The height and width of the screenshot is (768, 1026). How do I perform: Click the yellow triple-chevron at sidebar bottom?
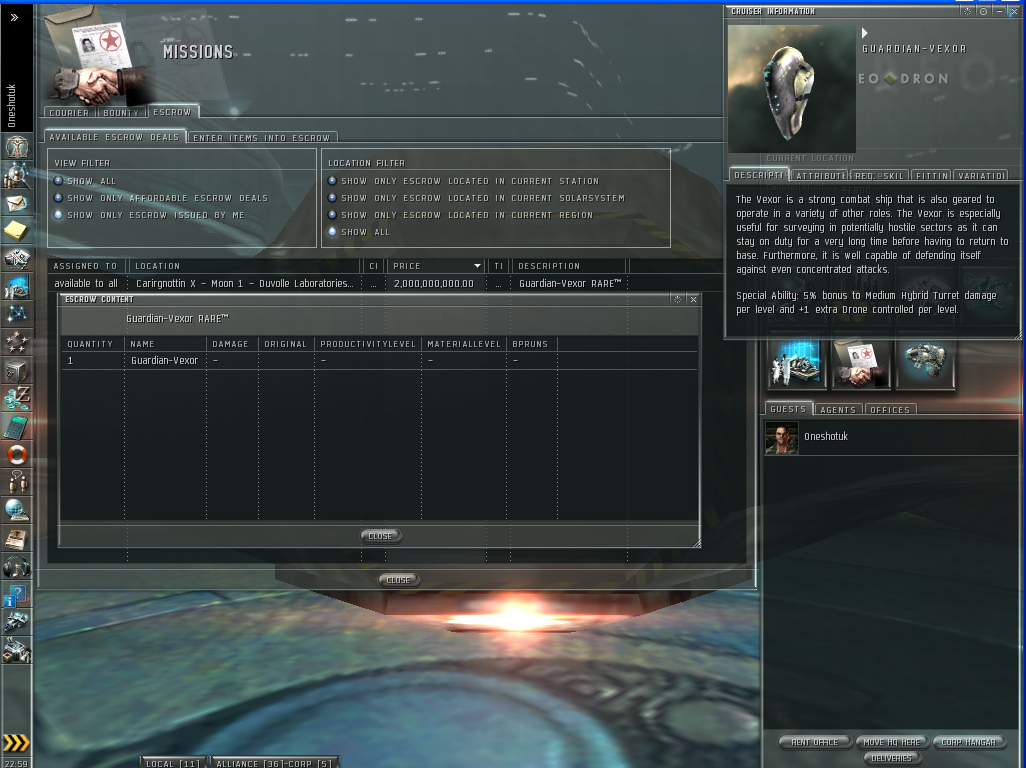pos(16,743)
